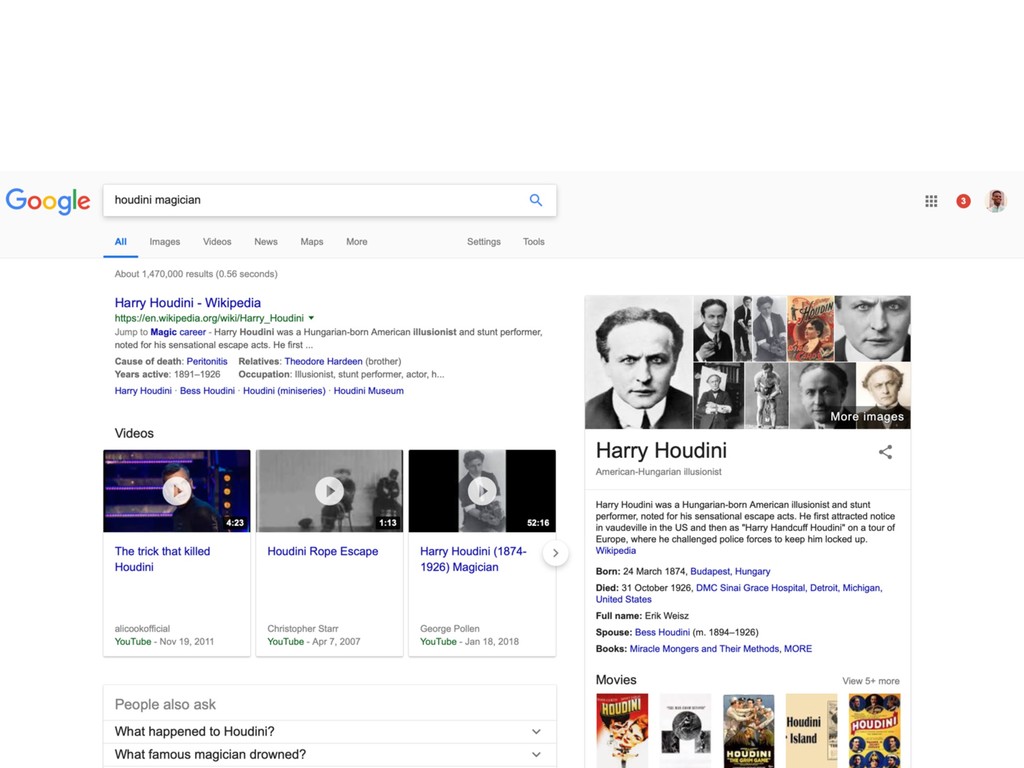Image resolution: width=1024 pixels, height=768 pixels.
Task: Open the first red HOUDINI movie poster
Action: pos(622,730)
